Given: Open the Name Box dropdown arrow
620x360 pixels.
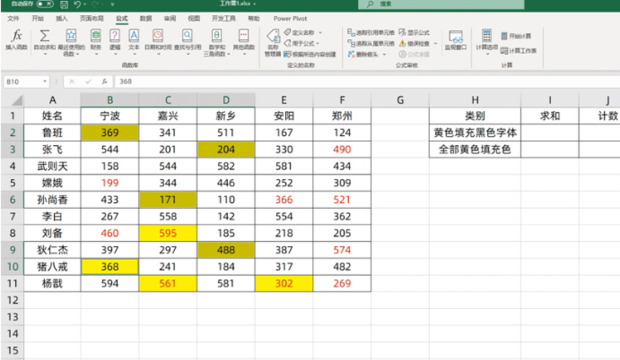Looking at the screenshot, I should click(x=45, y=81).
